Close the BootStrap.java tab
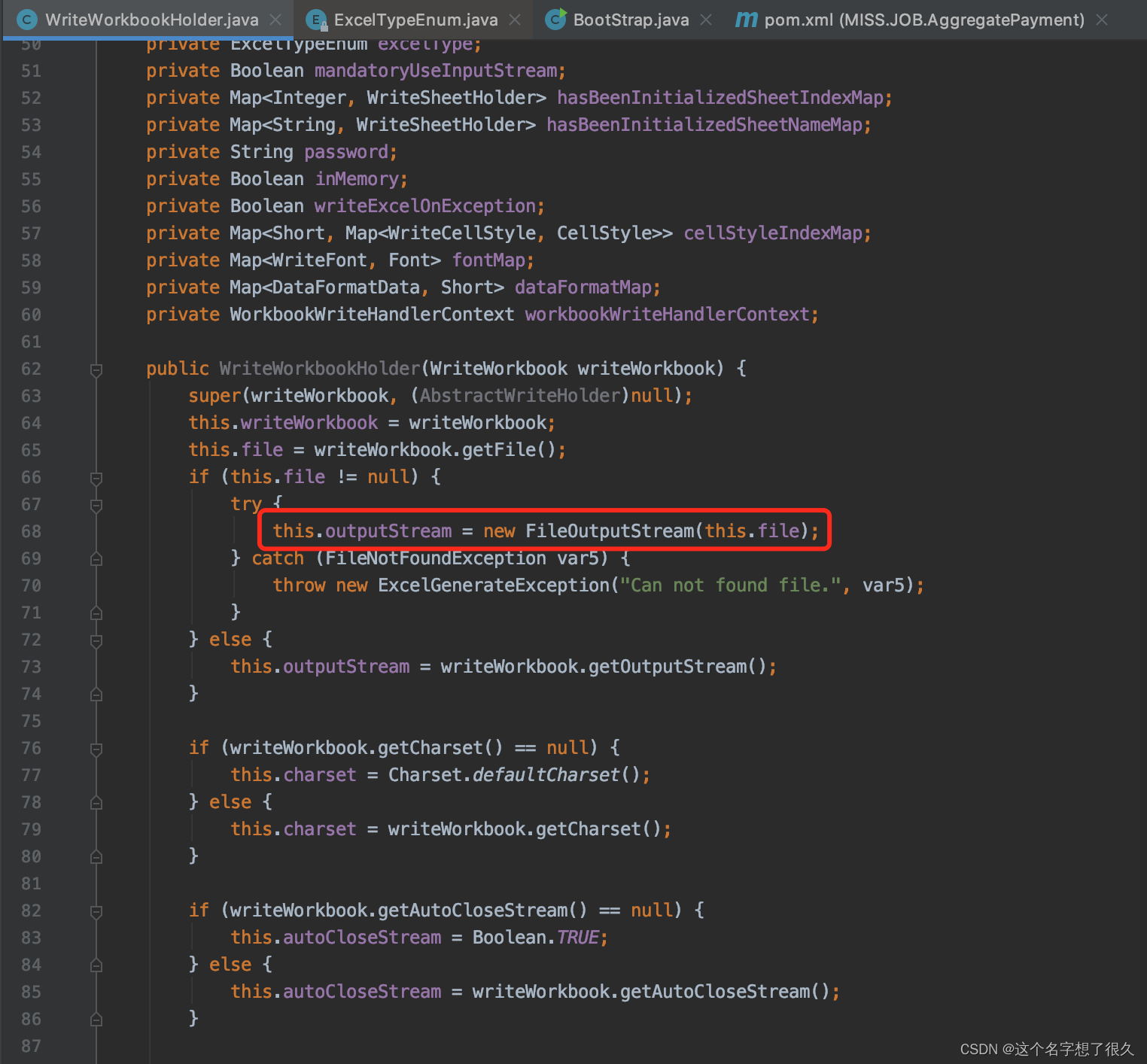 point(706,20)
